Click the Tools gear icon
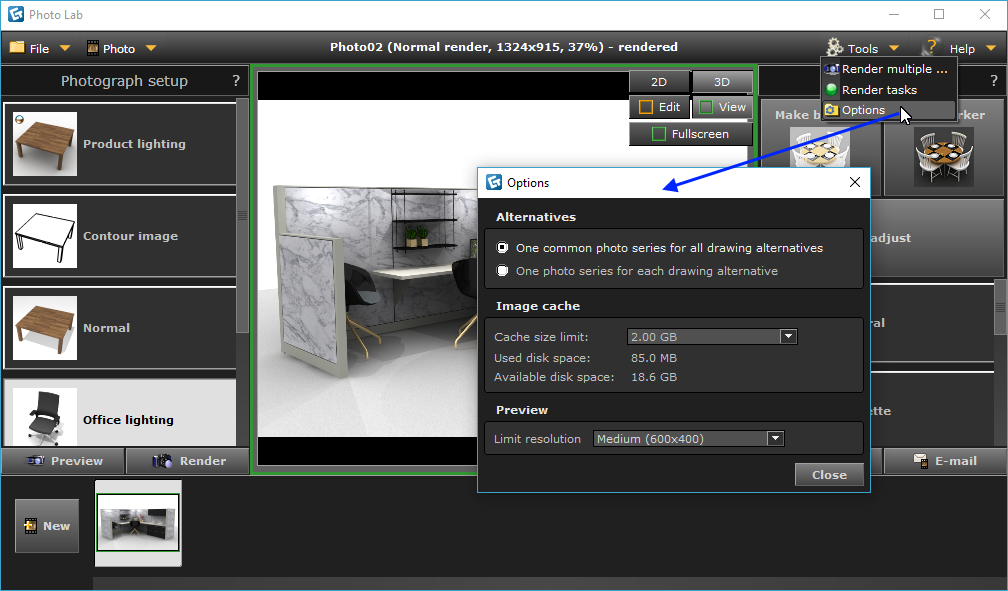1008x591 pixels. (x=834, y=47)
